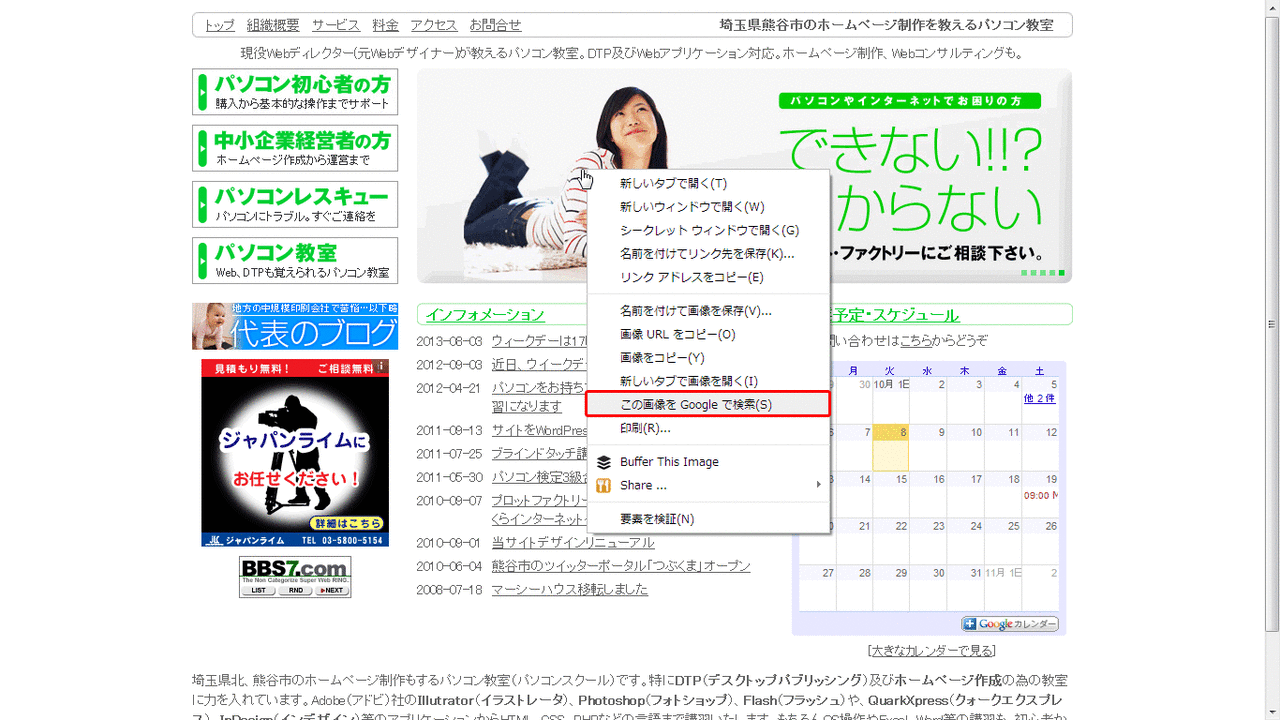Image resolution: width=1280 pixels, height=720 pixels.
Task: Open the インフォメーション heading link
Action: tap(485, 315)
